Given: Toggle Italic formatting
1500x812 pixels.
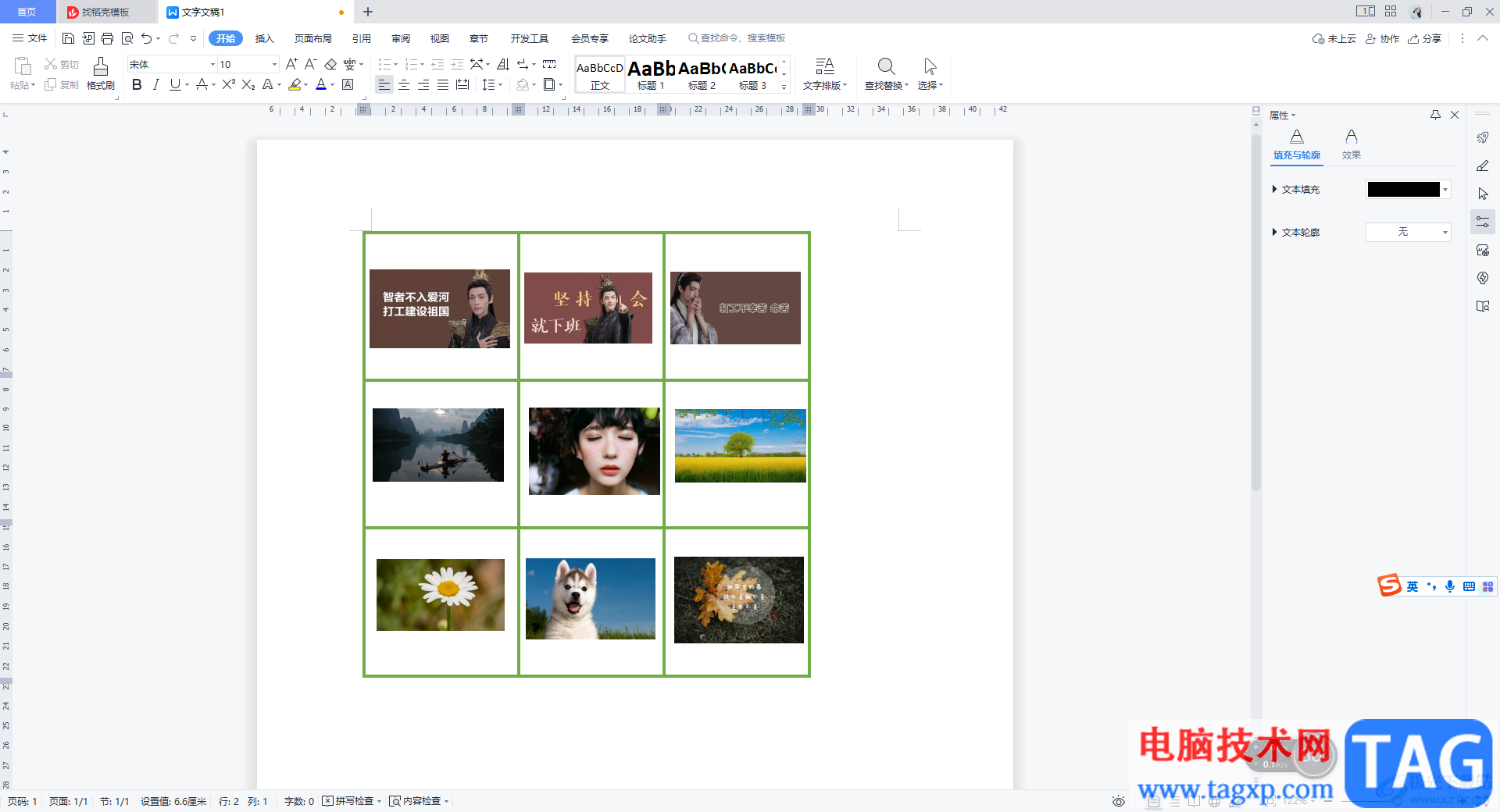Looking at the screenshot, I should coord(155,84).
